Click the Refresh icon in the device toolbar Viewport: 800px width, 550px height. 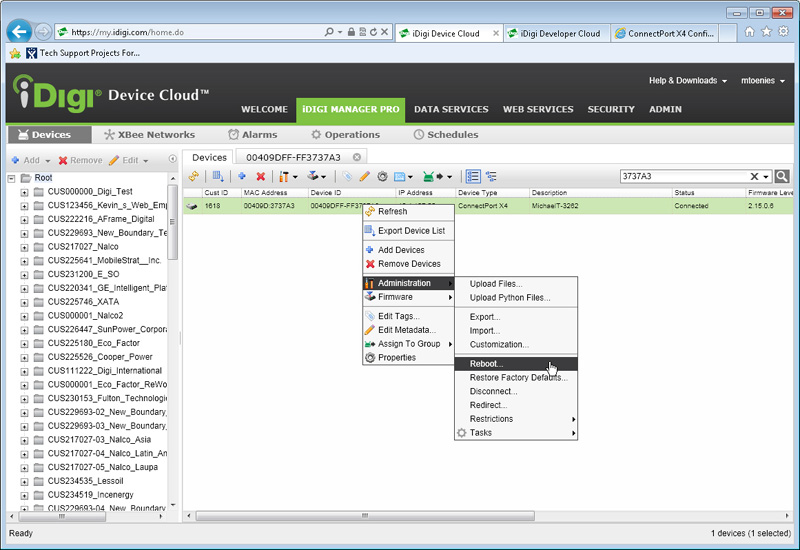[194, 176]
